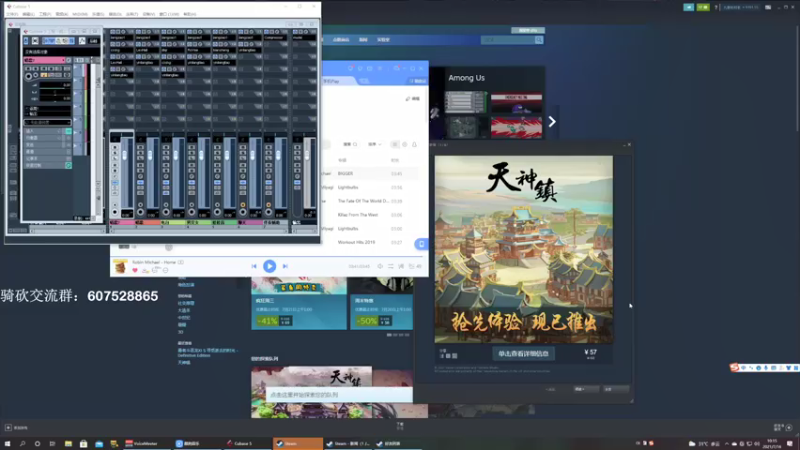The image size is (800, 450).
Task: Open volume control in music player
Action: click(x=380, y=266)
